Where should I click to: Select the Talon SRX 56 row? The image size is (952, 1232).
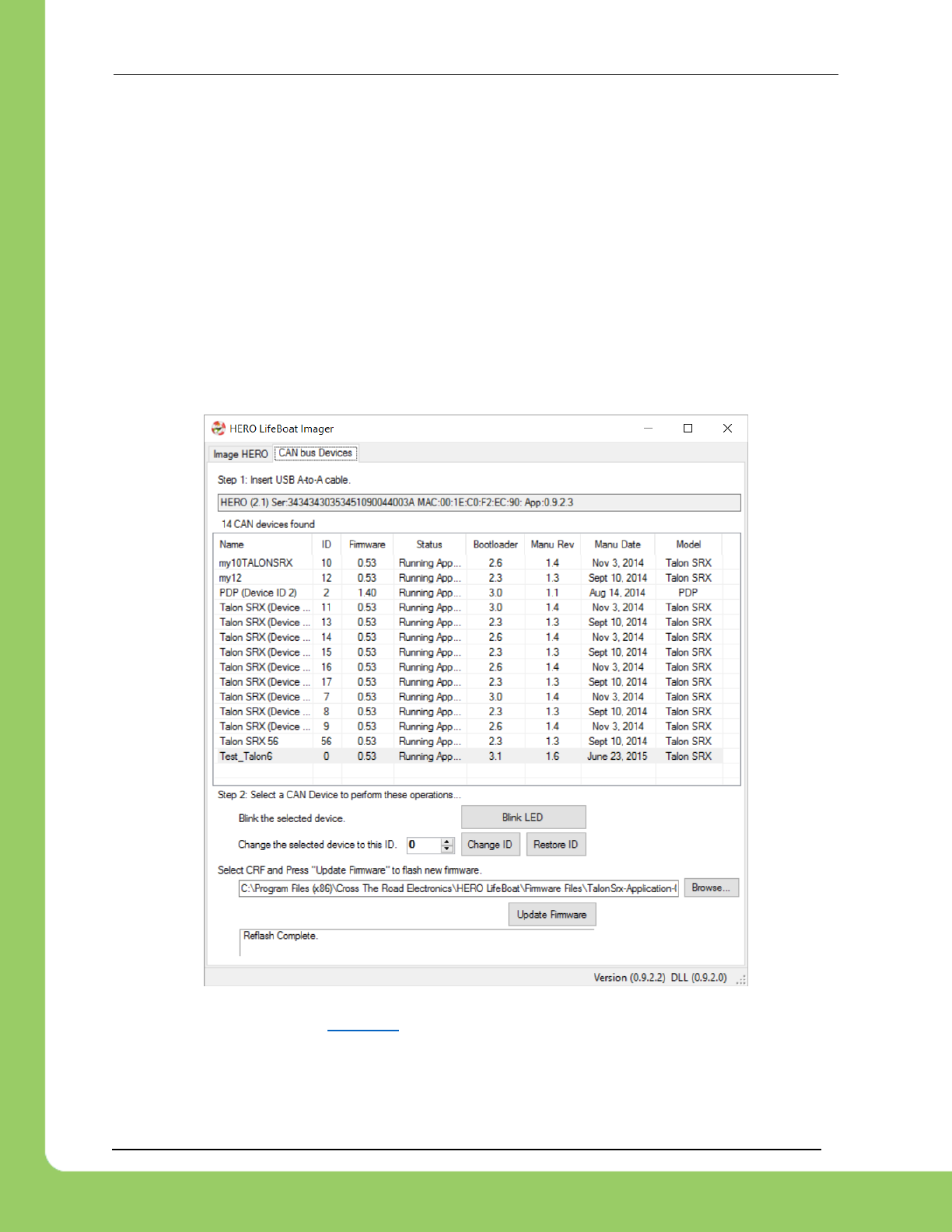tap(468, 741)
